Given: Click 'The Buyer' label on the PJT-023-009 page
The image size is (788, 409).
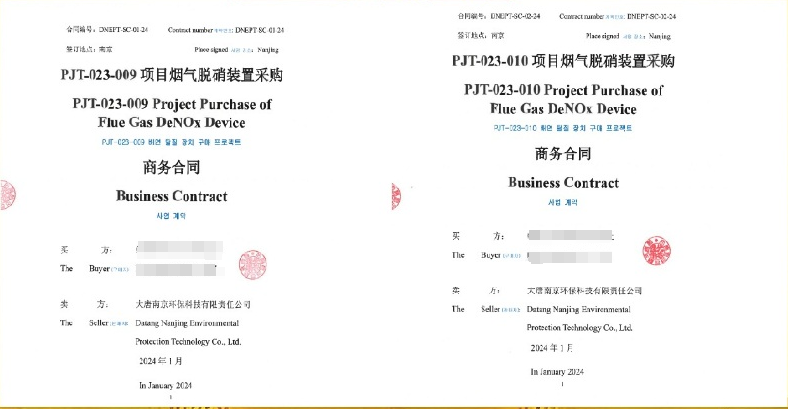Looking at the screenshot, I should click(94, 269).
